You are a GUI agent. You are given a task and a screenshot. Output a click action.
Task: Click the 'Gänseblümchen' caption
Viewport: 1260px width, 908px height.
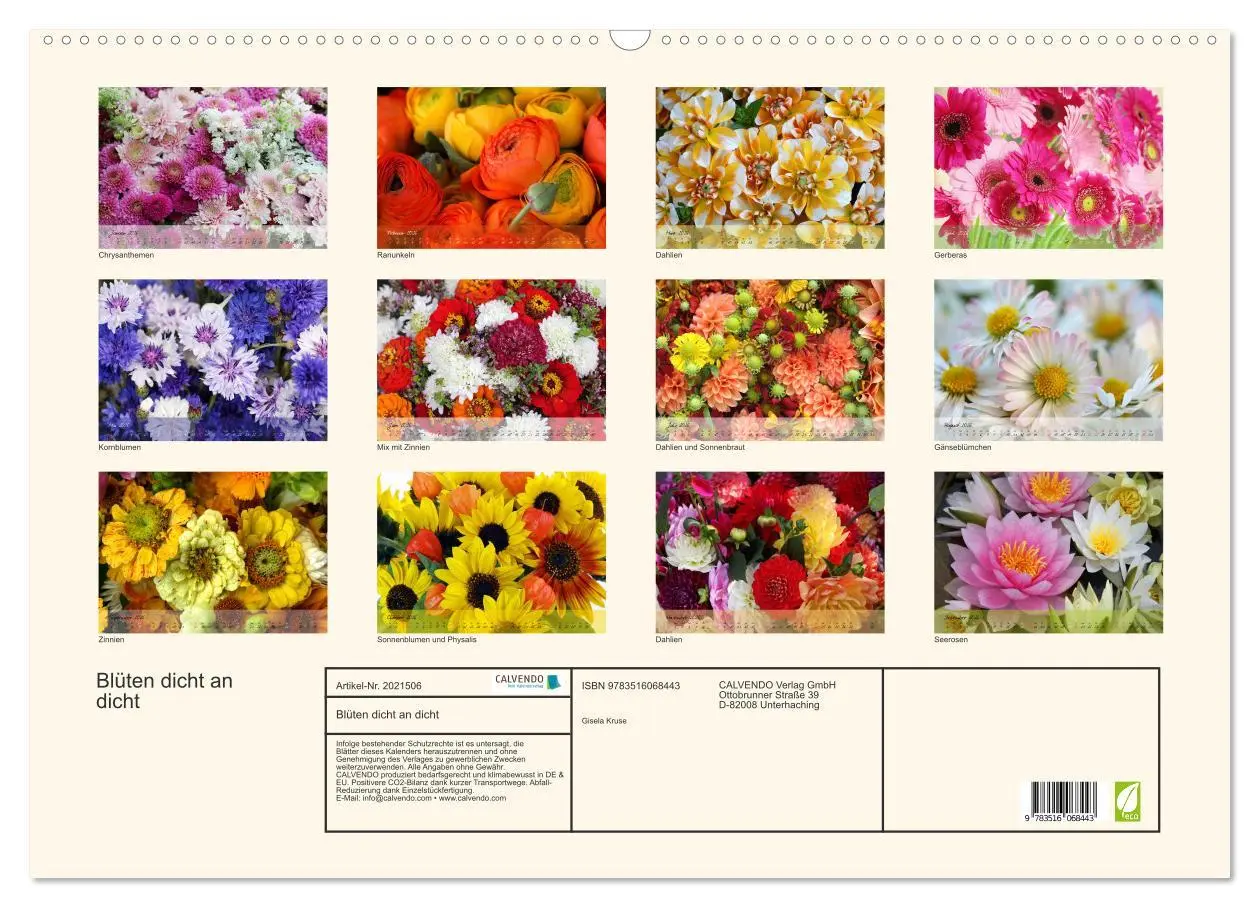coord(963,447)
